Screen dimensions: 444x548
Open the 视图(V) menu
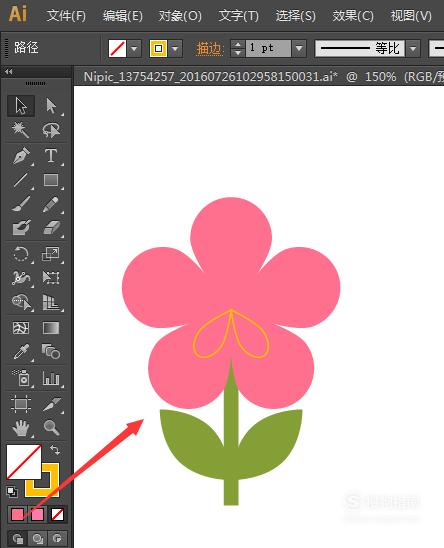pos(411,16)
